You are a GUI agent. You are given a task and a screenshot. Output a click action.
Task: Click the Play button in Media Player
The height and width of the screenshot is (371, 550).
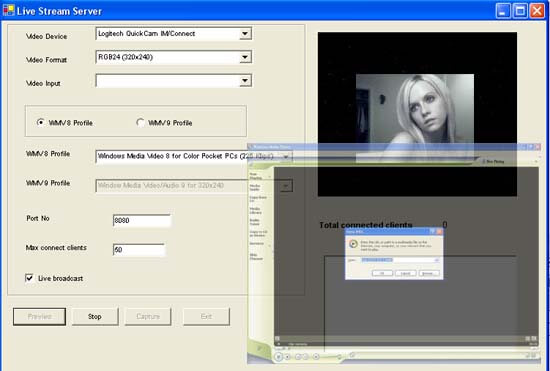point(278,357)
